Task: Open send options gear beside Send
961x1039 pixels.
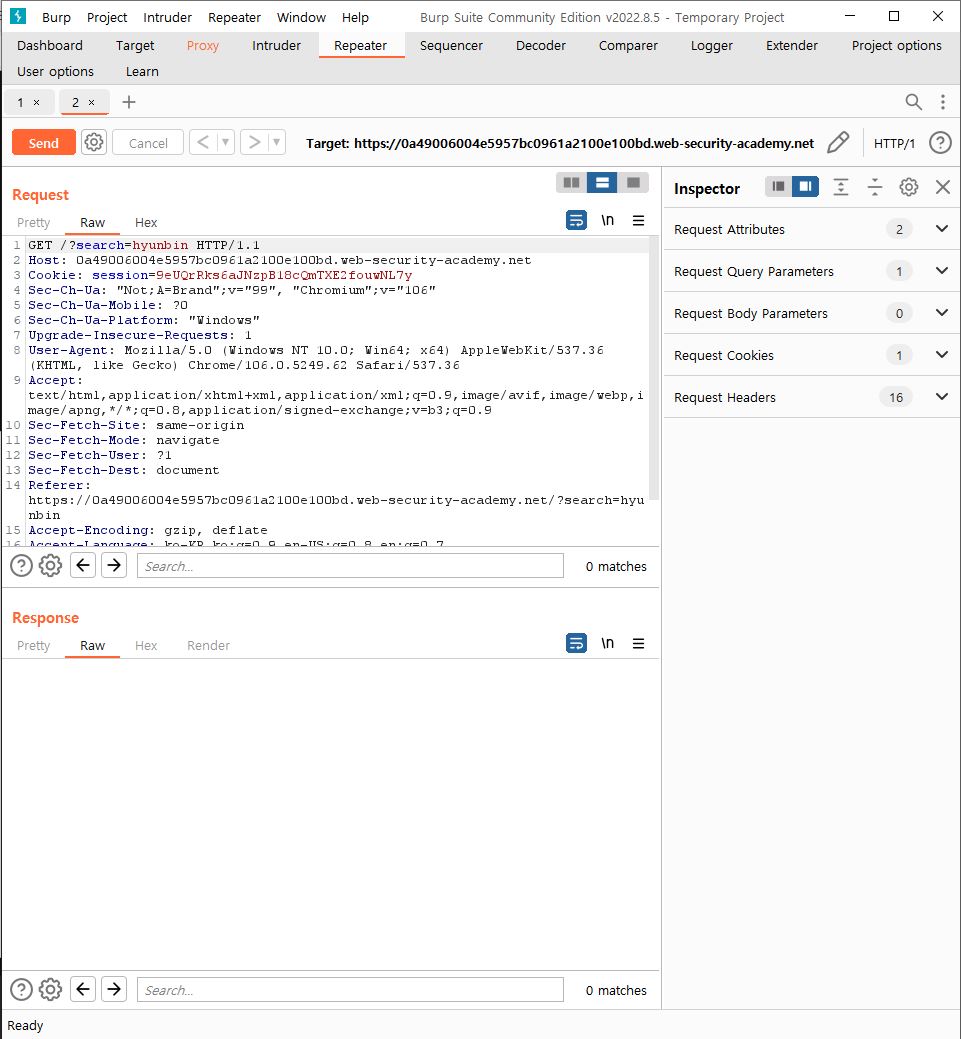Action: 93,142
